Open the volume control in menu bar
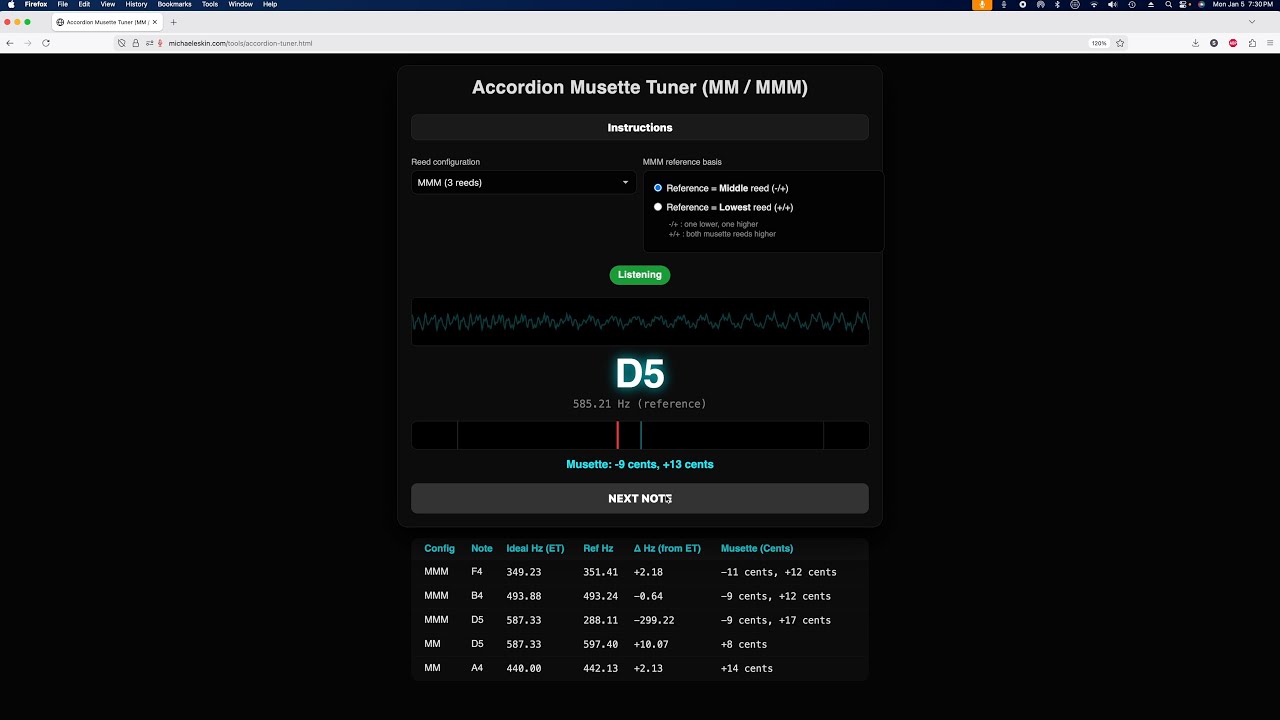Viewport: 1280px width, 720px height. click(x=1112, y=4)
